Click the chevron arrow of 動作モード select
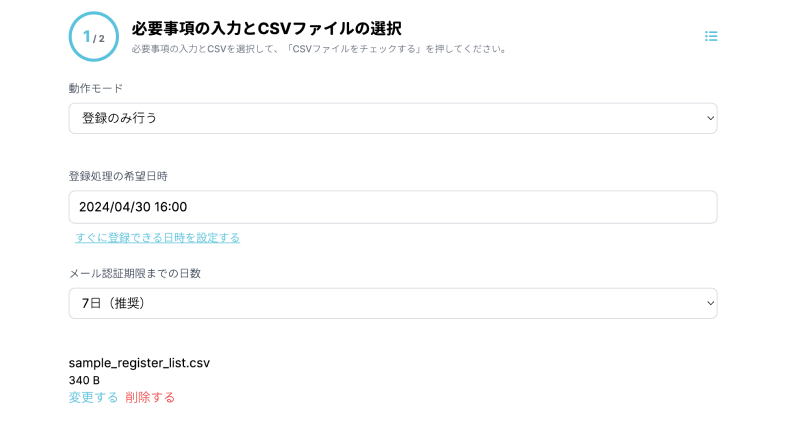The width and height of the screenshot is (794, 421). [711, 118]
